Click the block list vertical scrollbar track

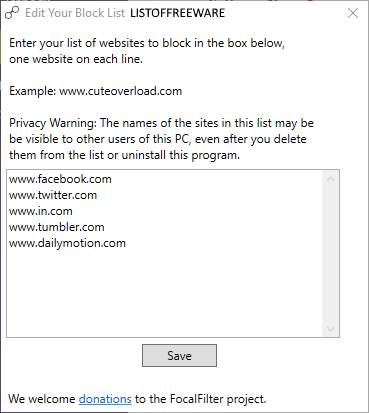coord(330,254)
